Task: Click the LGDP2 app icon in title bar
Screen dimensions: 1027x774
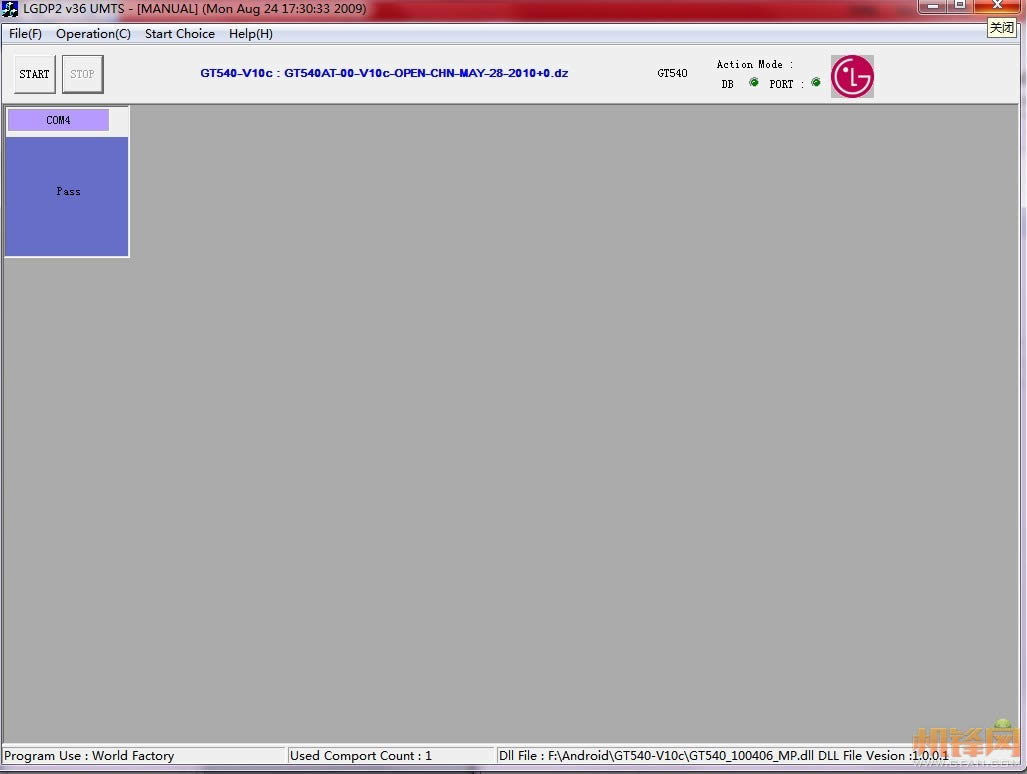Action: click(10, 9)
